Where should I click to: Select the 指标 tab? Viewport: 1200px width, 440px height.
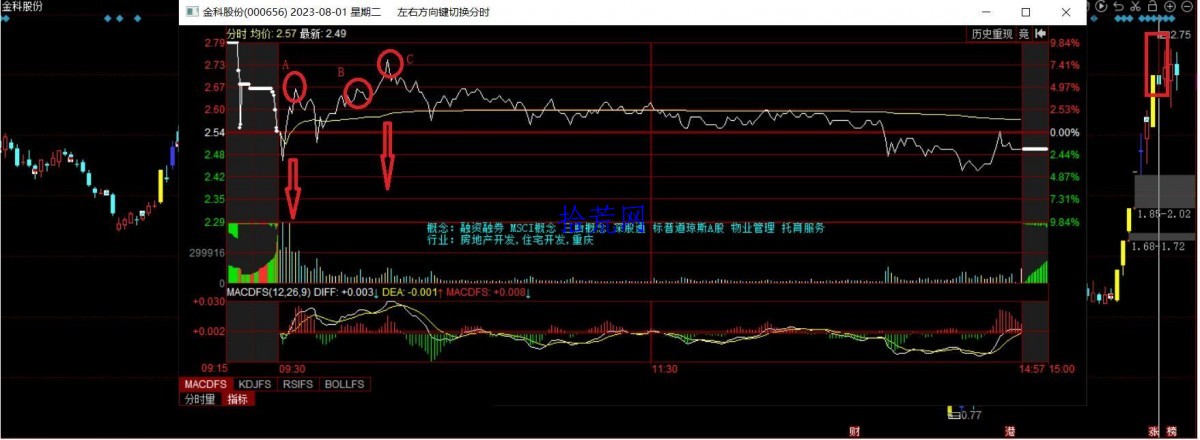(x=238, y=399)
